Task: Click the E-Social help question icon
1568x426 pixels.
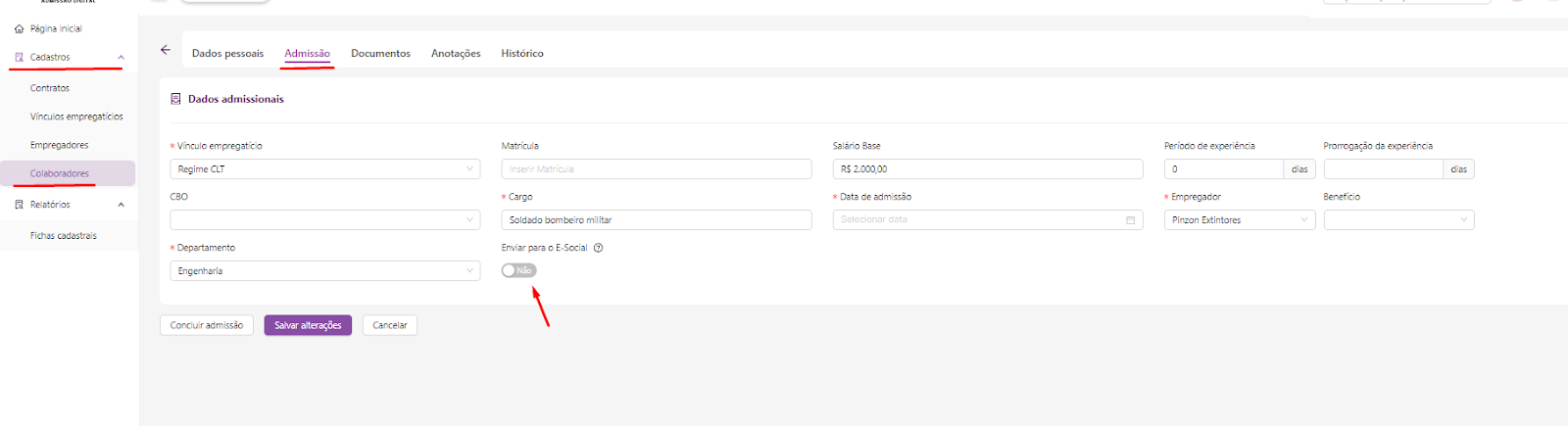Action: click(598, 248)
